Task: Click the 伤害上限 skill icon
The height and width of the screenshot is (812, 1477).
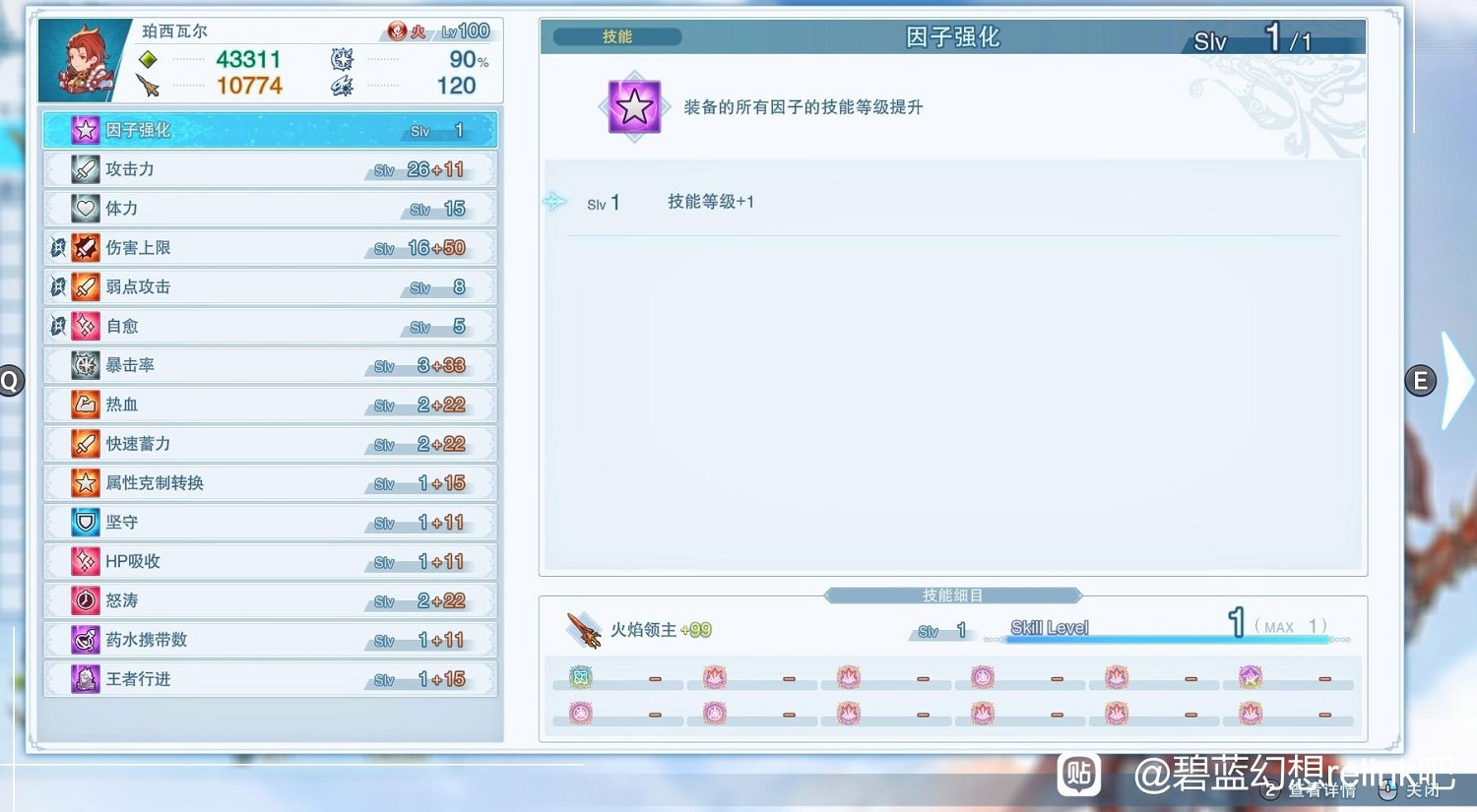Action: 85,247
